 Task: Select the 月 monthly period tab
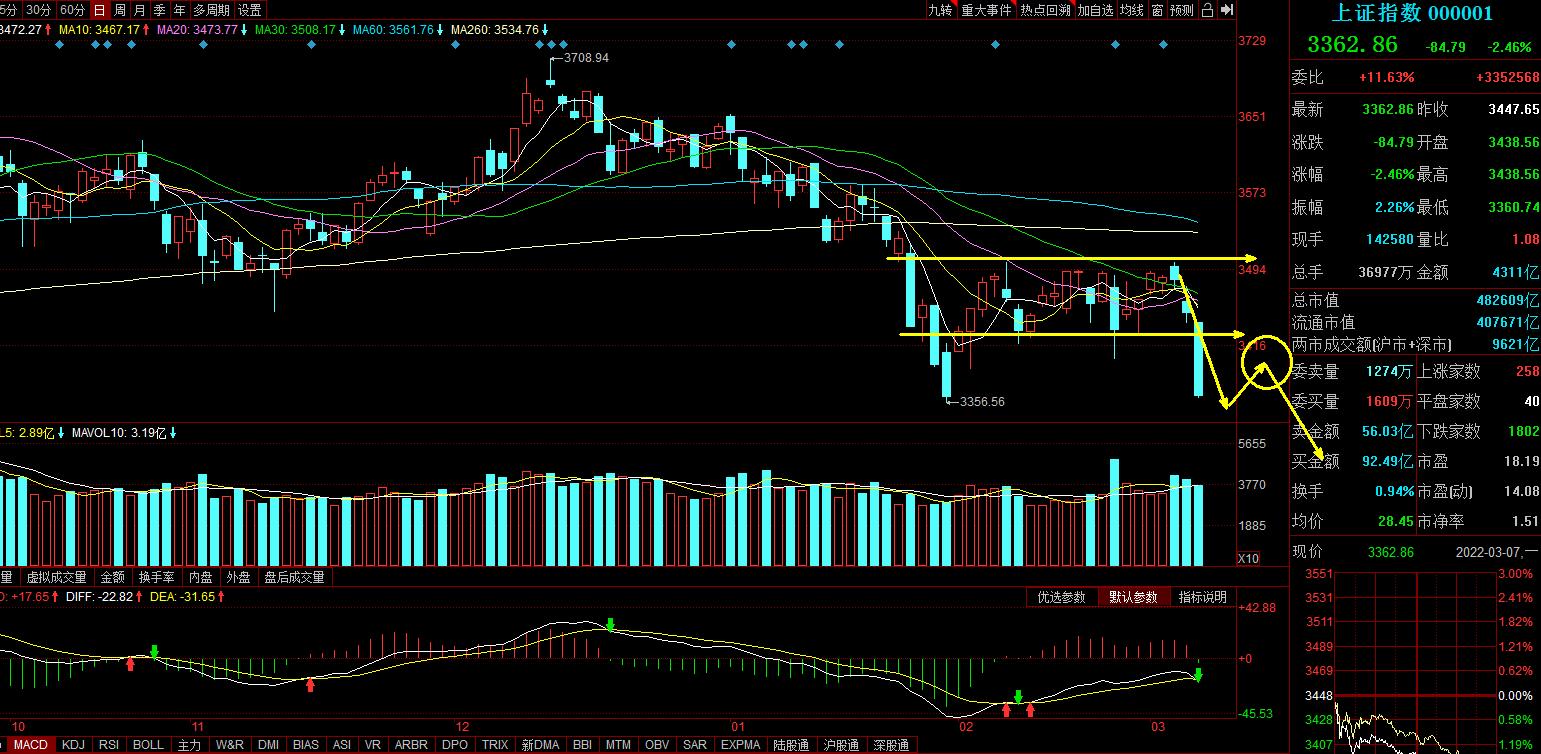coord(139,10)
